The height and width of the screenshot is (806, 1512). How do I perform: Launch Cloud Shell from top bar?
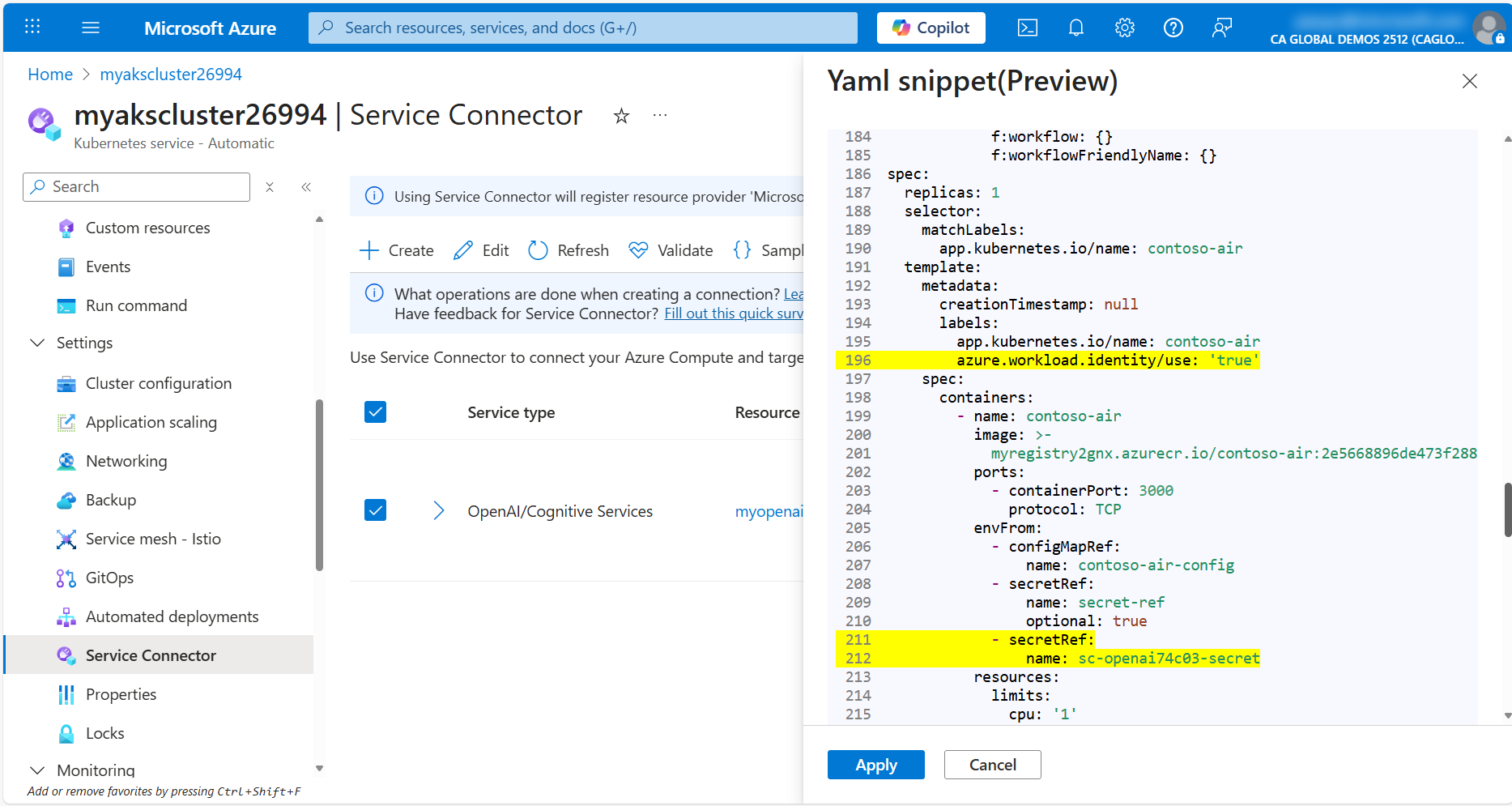tap(1027, 27)
